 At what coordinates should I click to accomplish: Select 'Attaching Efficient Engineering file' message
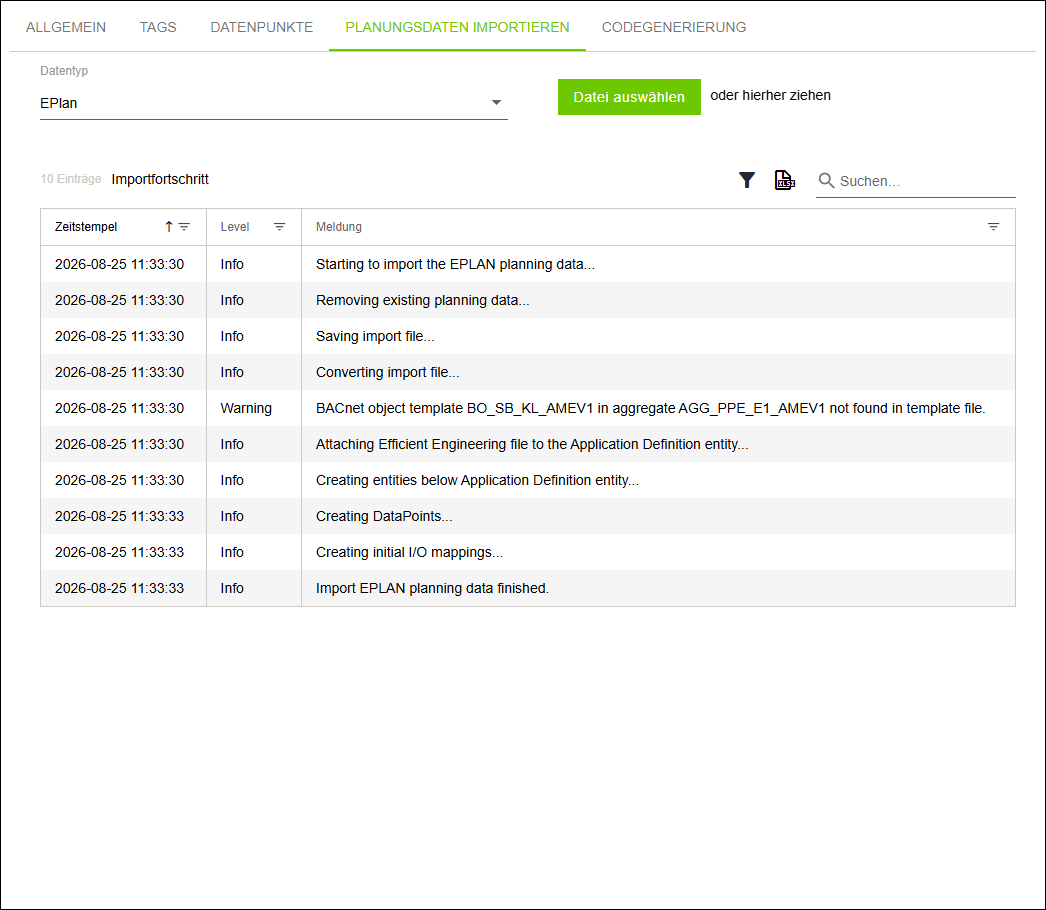point(532,444)
